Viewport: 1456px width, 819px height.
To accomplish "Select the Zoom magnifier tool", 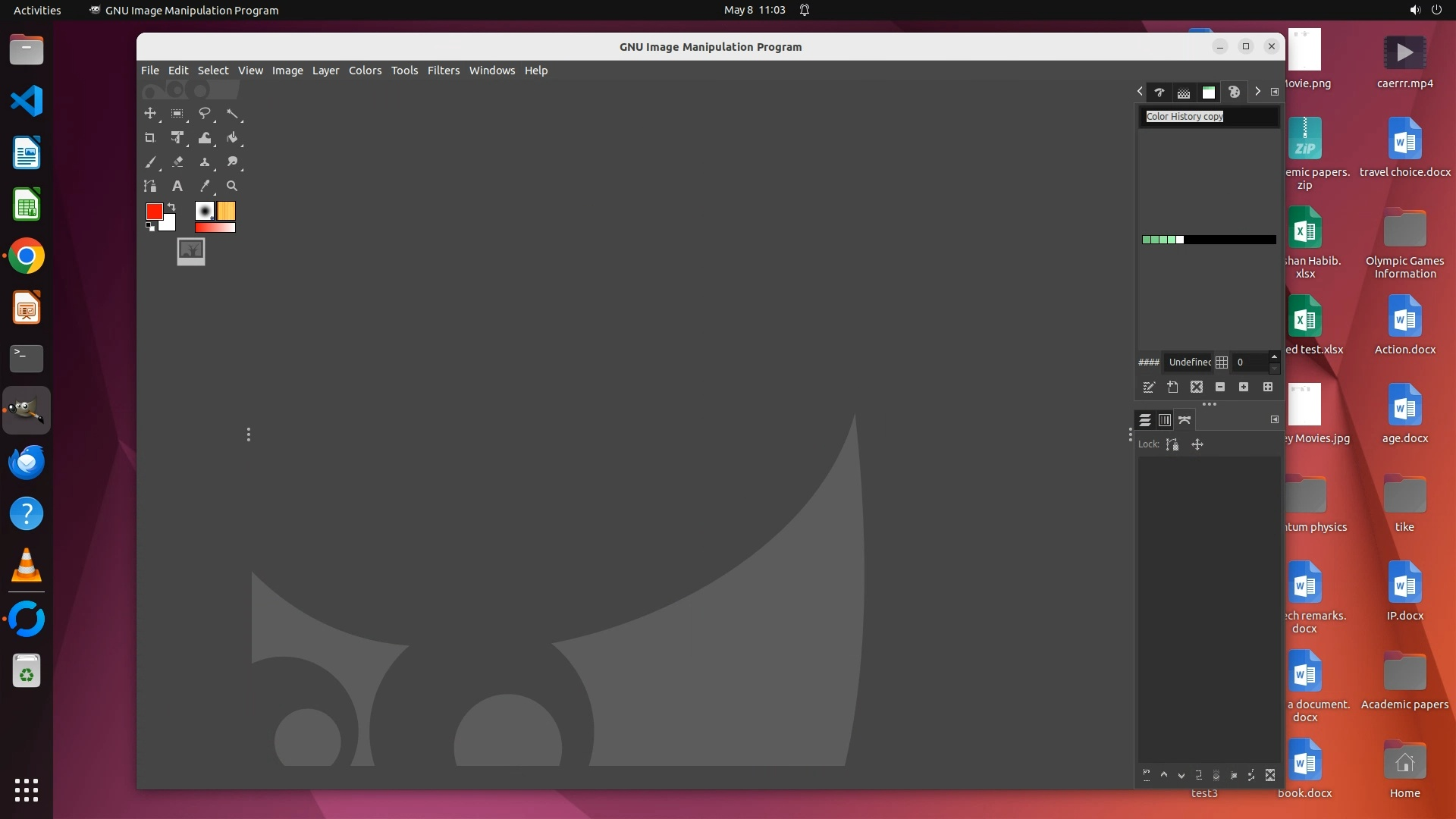I will tap(232, 186).
